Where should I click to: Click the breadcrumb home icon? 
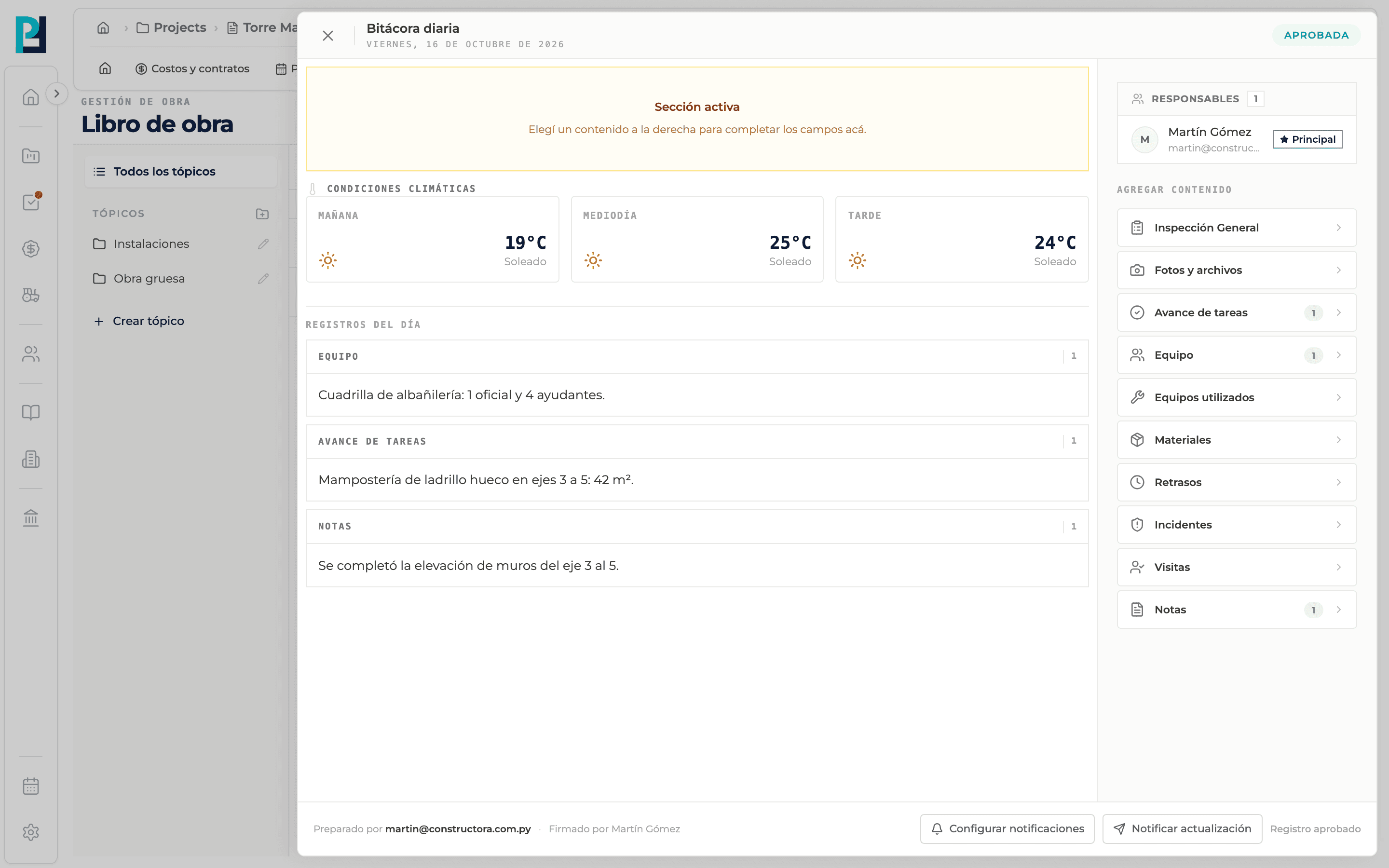click(103, 27)
